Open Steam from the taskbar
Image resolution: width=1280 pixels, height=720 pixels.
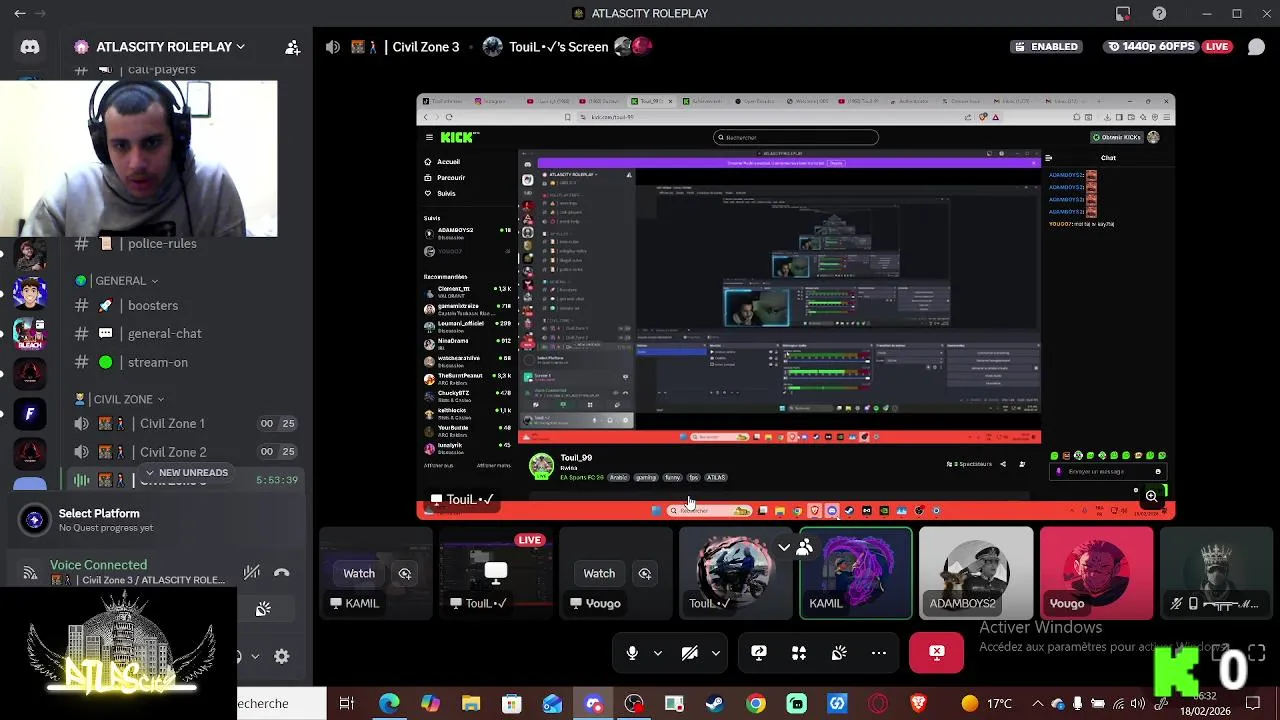click(x=715, y=704)
